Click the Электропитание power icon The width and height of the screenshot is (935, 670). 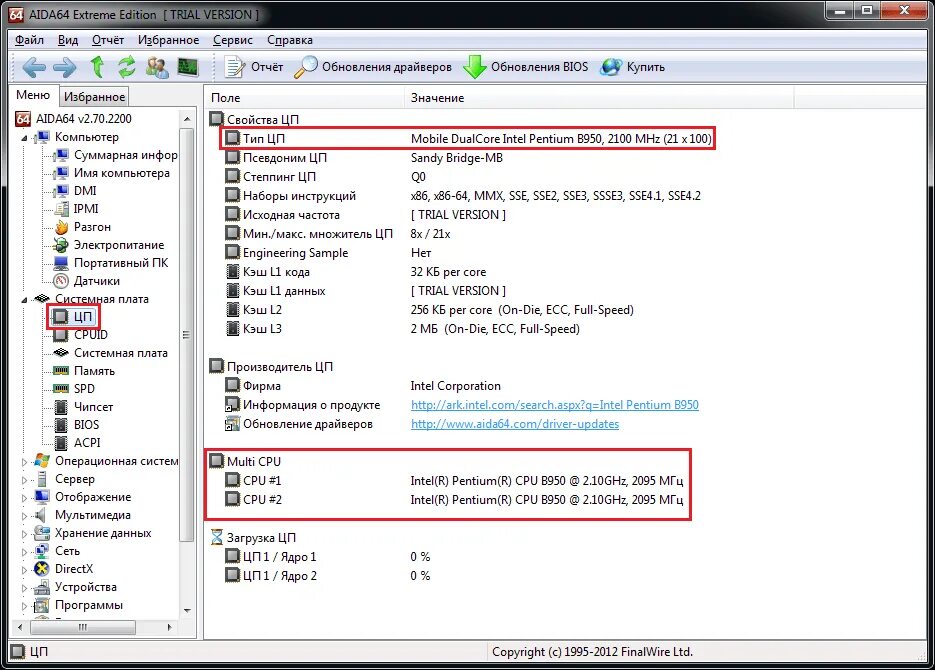pos(61,245)
